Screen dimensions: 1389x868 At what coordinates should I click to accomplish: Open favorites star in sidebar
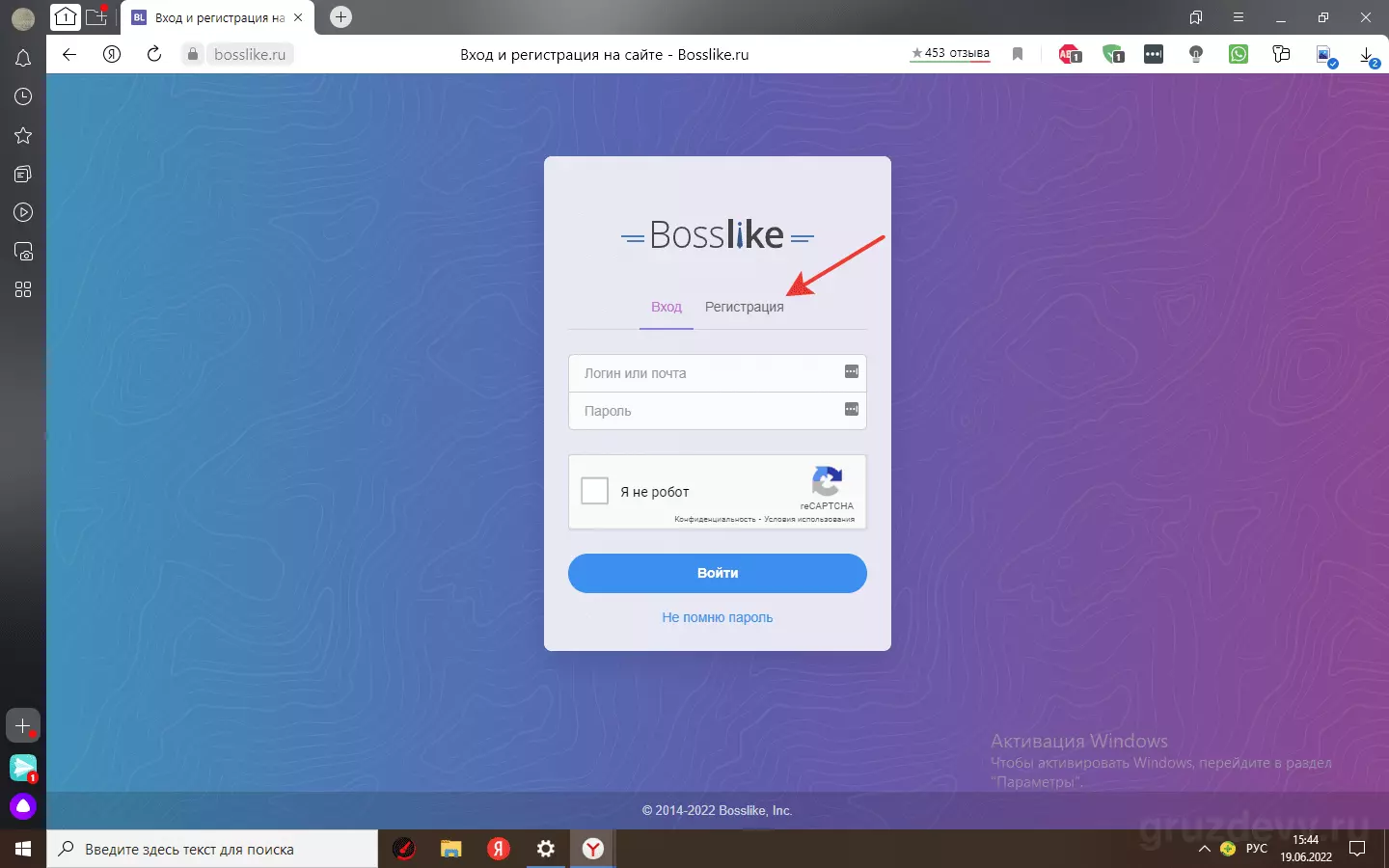pyautogui.click(x=23, y=135)
